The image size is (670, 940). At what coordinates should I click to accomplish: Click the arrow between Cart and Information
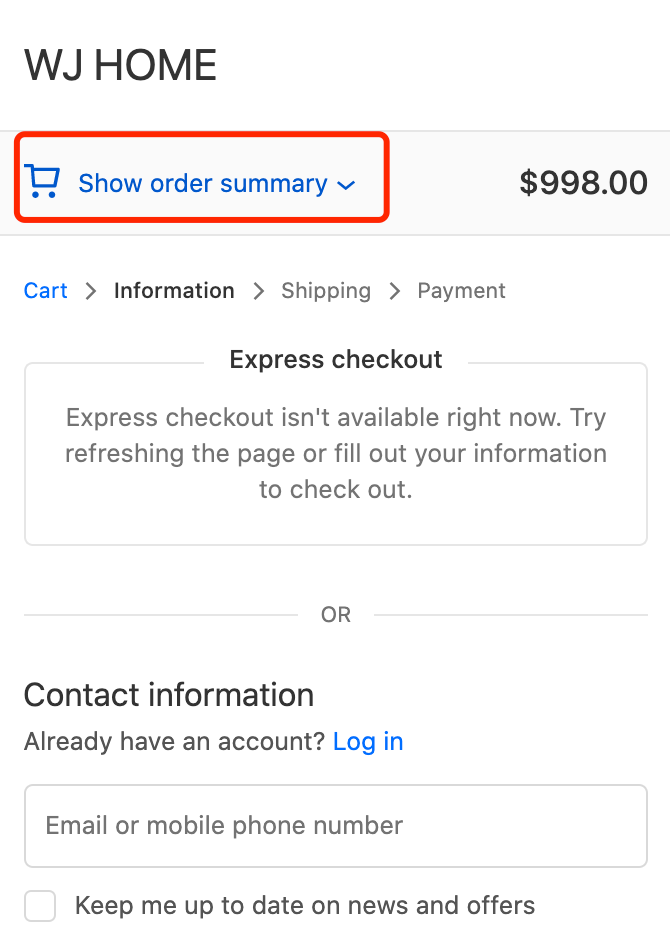click(91, 291)
